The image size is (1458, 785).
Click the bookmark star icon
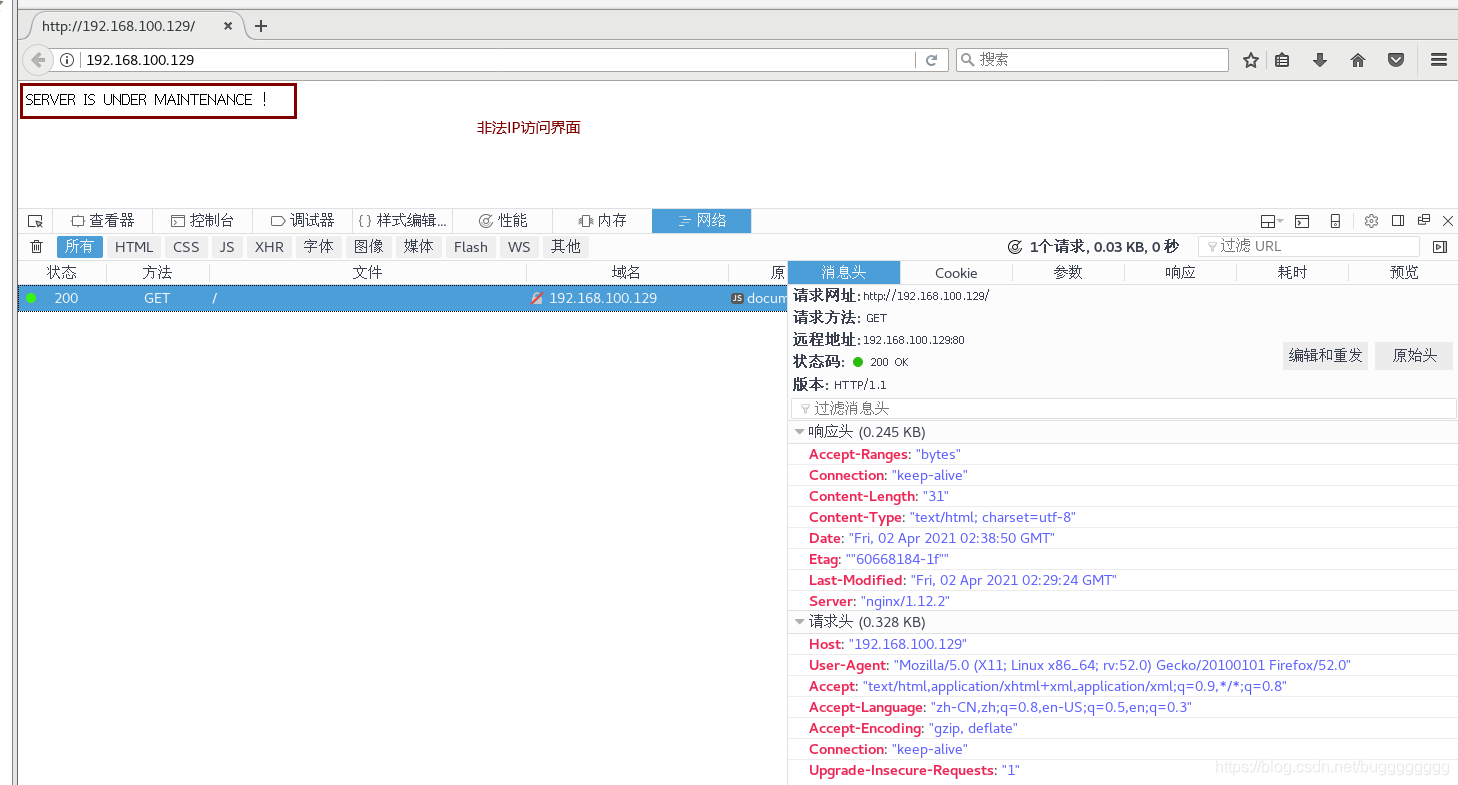pos(1250,60)
